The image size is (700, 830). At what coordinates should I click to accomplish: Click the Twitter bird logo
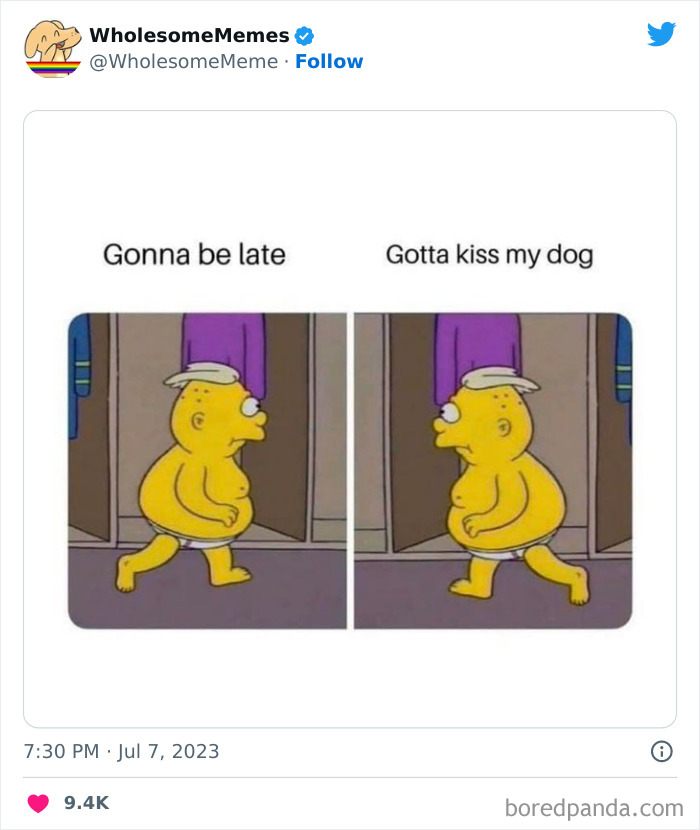pyautogui.click(x=662, y=33)
